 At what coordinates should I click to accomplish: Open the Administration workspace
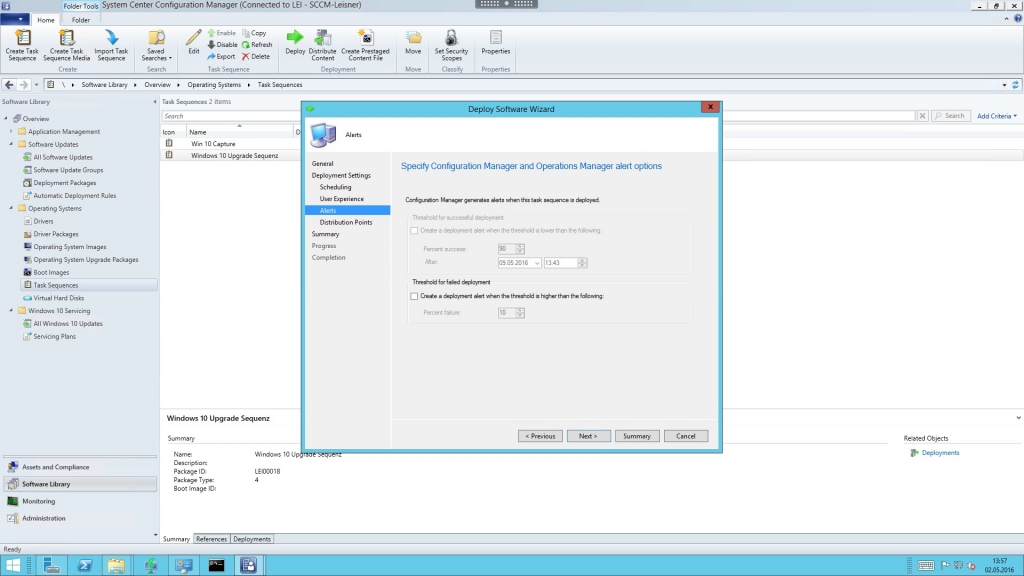(x=80, y=518)
